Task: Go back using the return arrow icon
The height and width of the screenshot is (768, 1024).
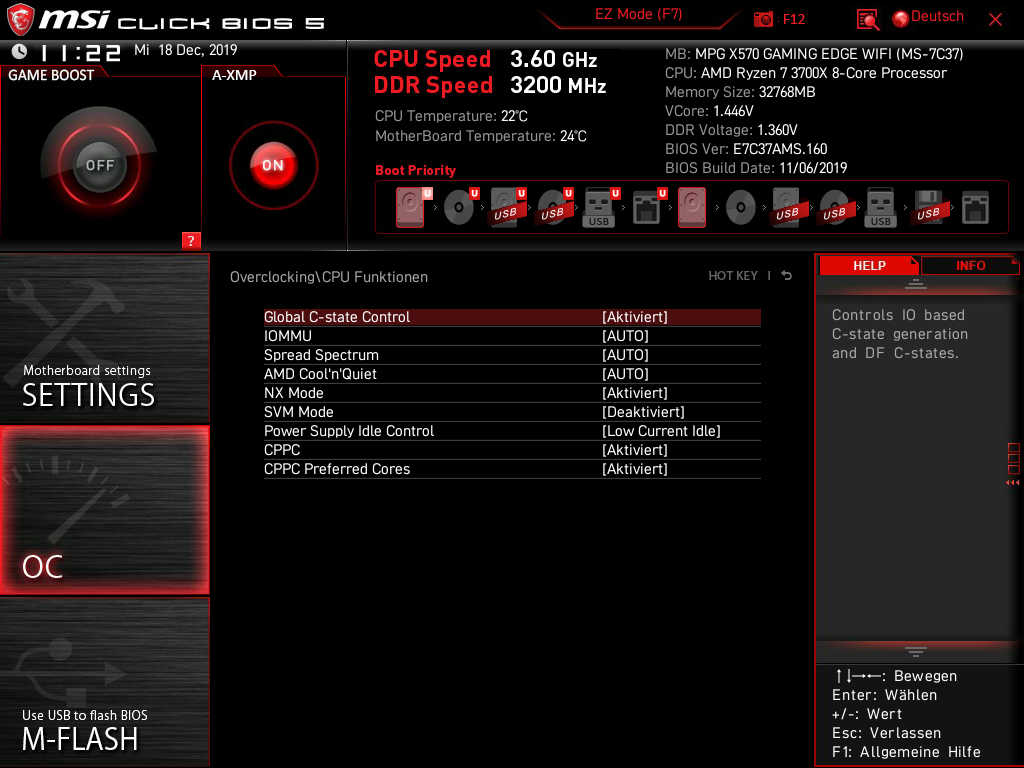Action: [787, 276]
